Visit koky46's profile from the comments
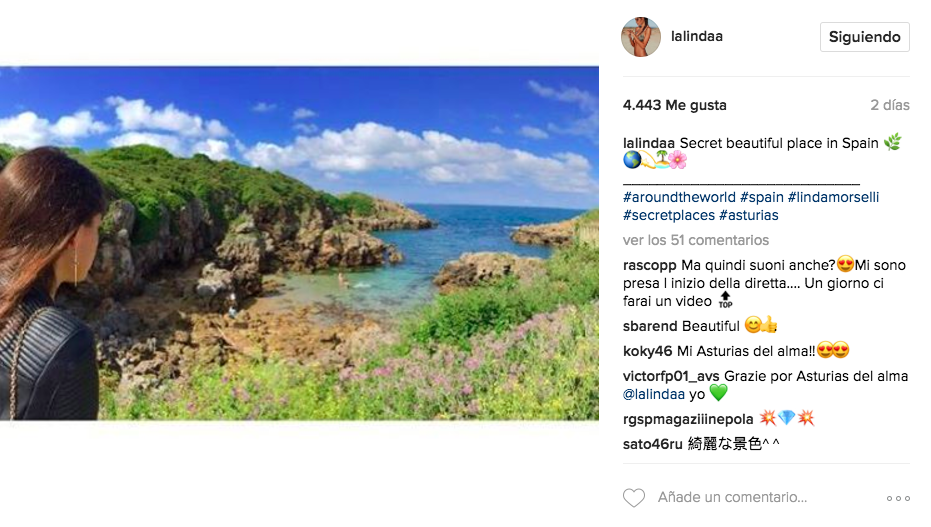The width and height of the screenshot is (931, 527). tap(648, 351)
